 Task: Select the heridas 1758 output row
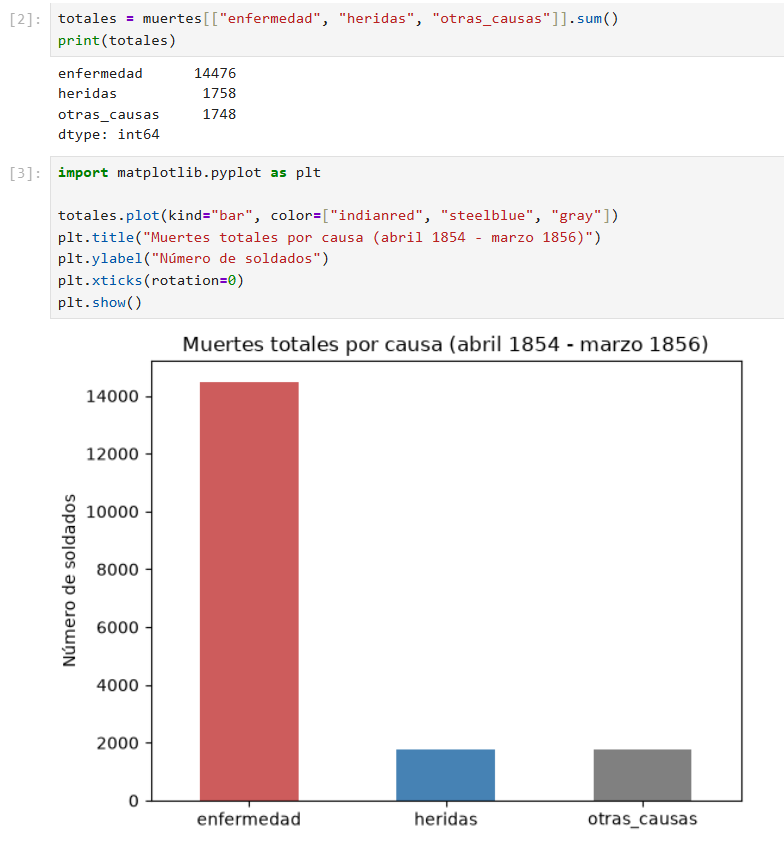147,94
